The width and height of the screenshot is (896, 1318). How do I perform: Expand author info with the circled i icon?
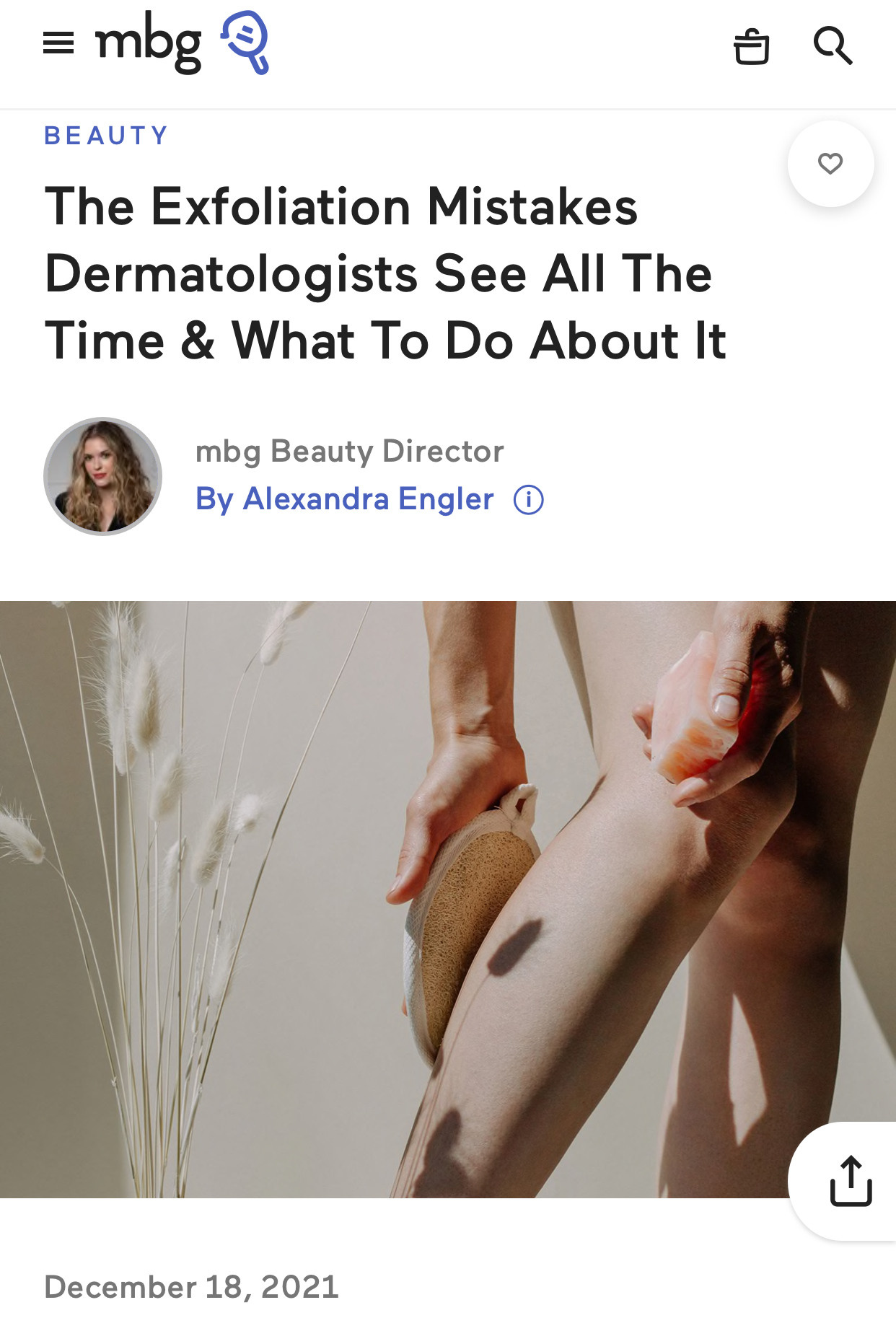[x=528, y=500]
